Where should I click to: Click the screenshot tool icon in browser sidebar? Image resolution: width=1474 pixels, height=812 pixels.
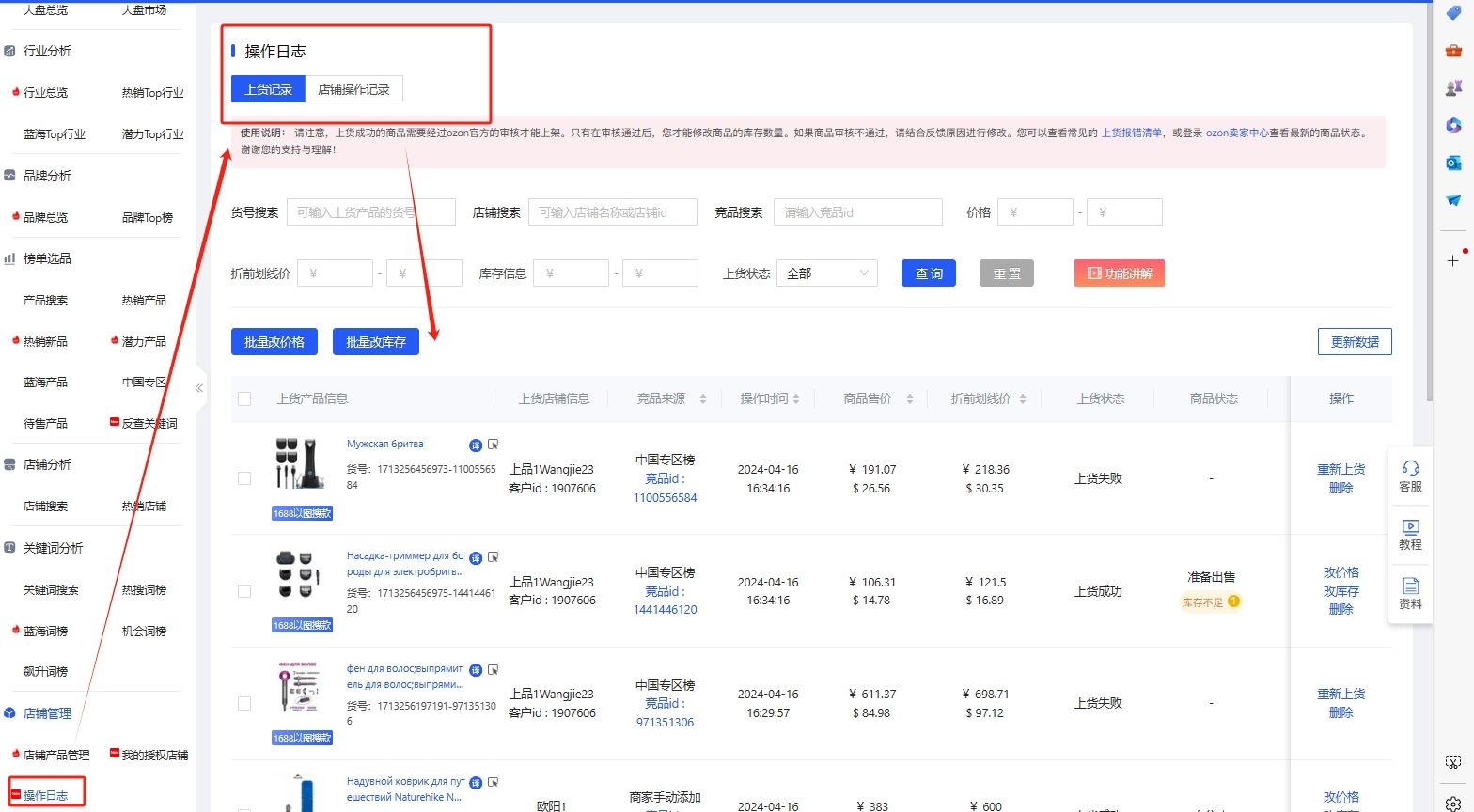tap(1453, 762)
